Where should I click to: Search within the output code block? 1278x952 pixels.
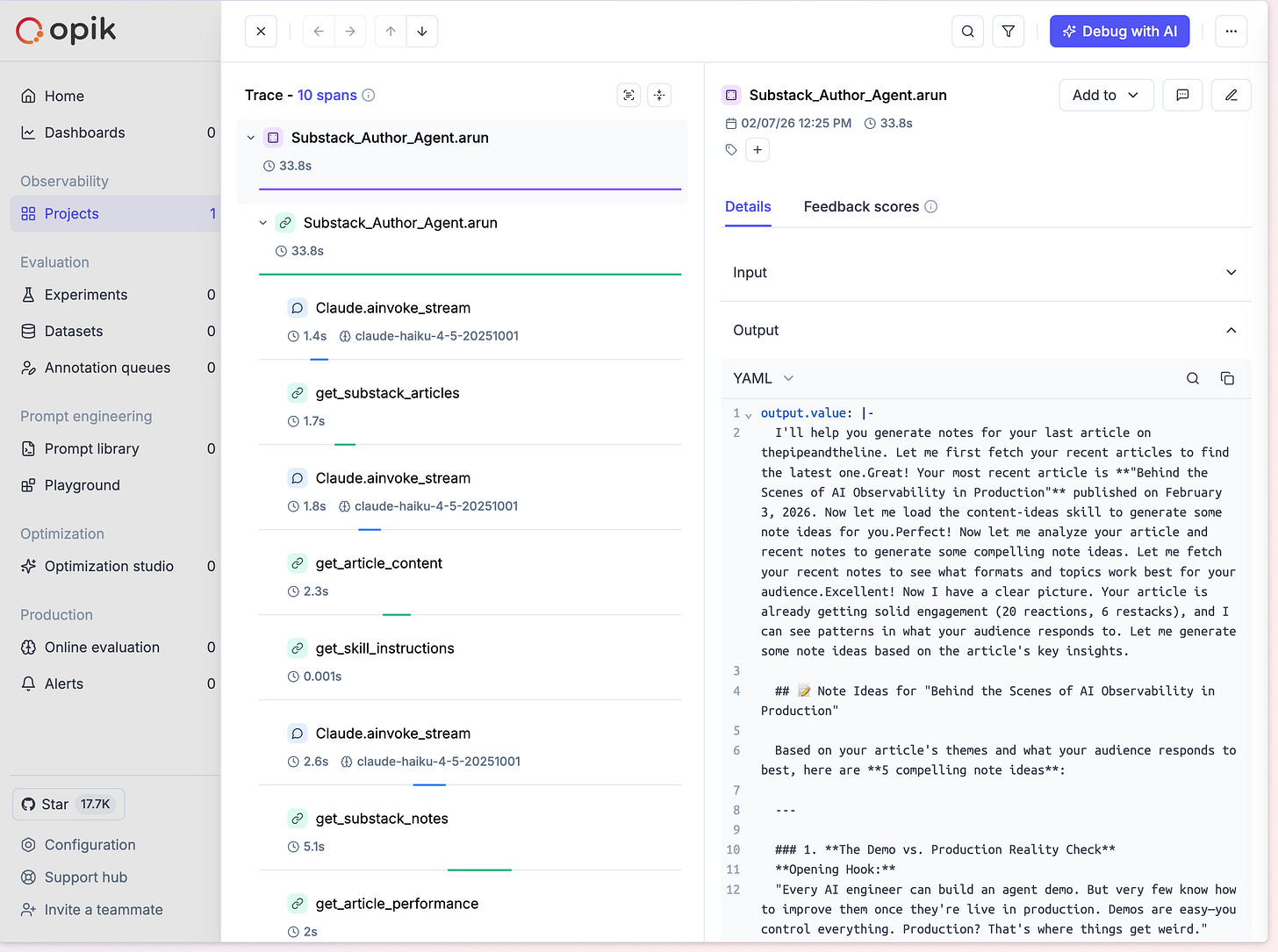click(x=1193, y=378)
